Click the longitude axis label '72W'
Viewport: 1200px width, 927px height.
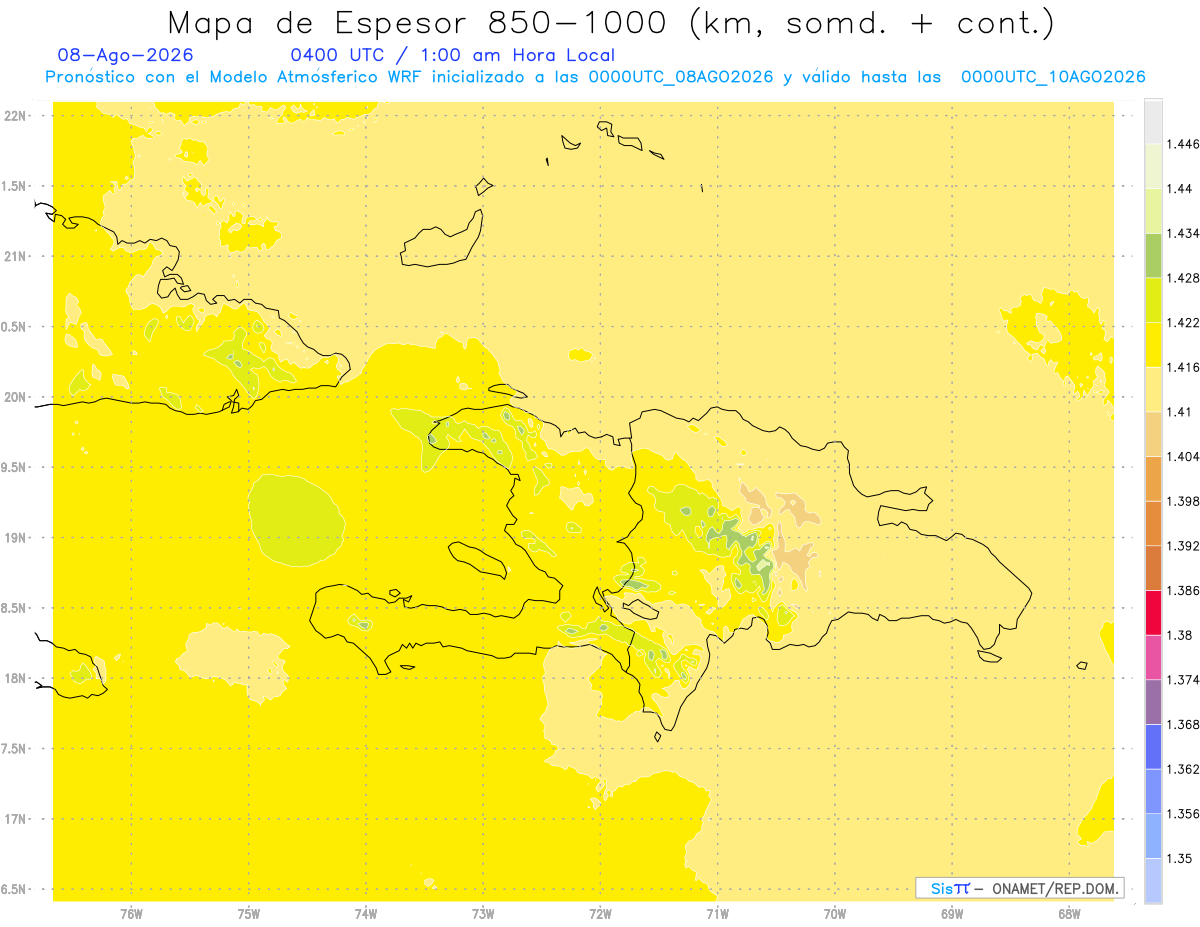[x=600, y=913]
